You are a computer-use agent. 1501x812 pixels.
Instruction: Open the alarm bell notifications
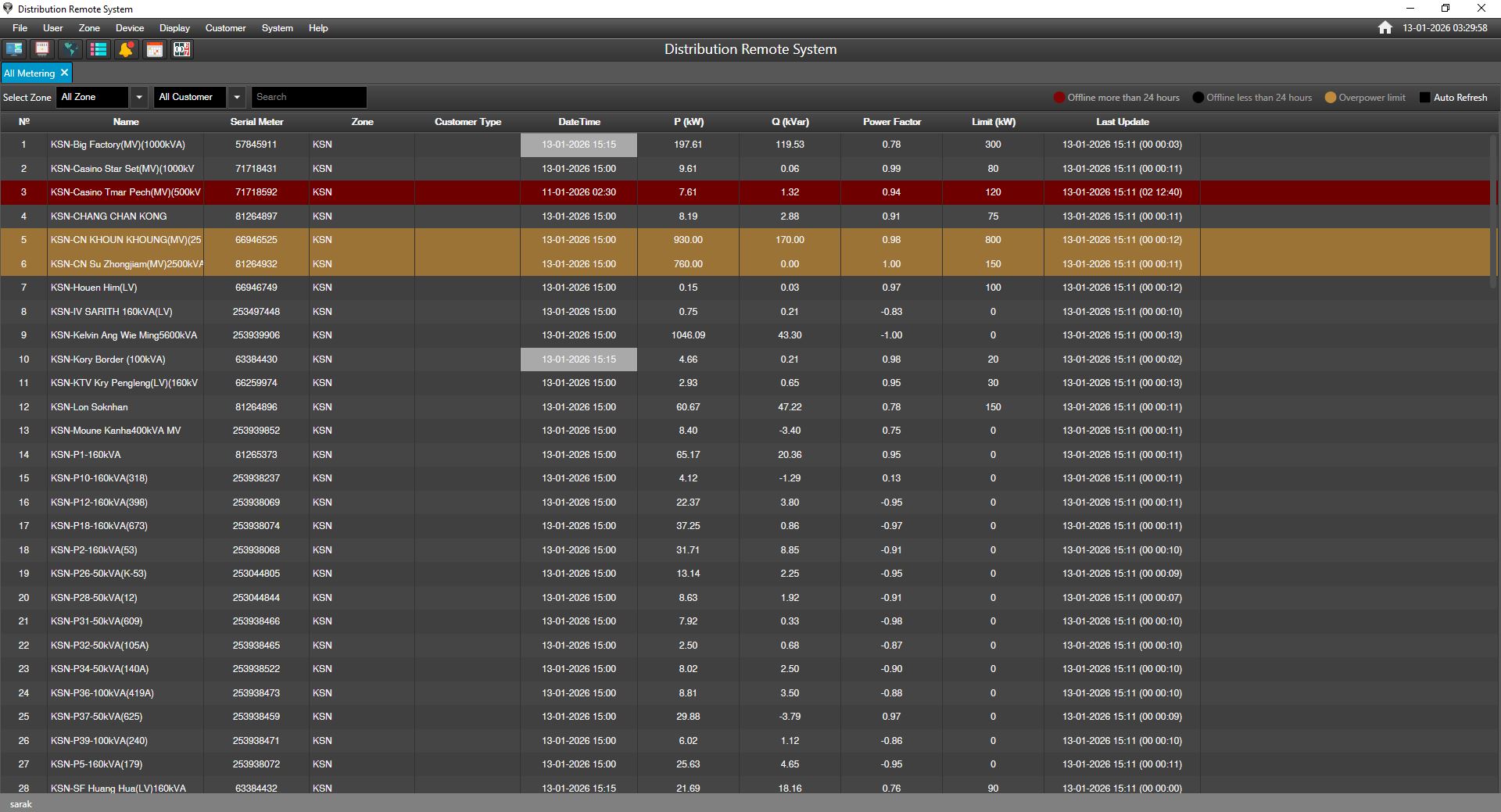(x=126, y=49)
